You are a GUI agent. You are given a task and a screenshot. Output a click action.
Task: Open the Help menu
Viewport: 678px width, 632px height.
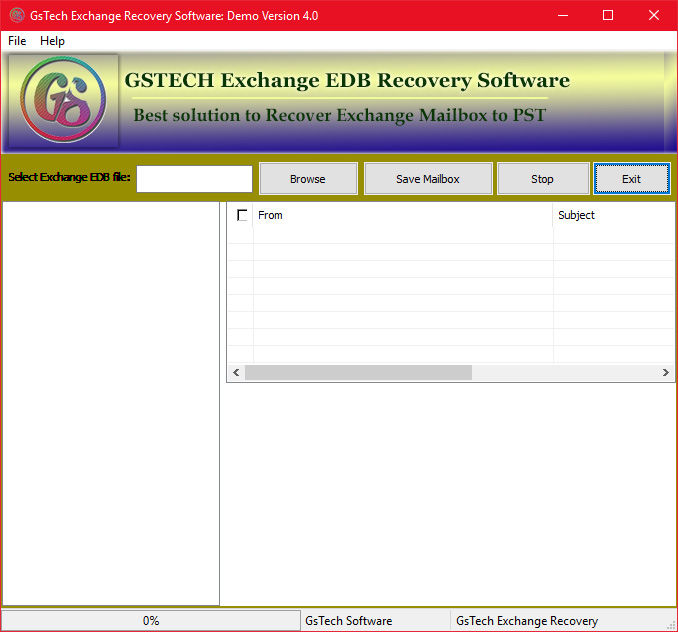pos(52,41)
